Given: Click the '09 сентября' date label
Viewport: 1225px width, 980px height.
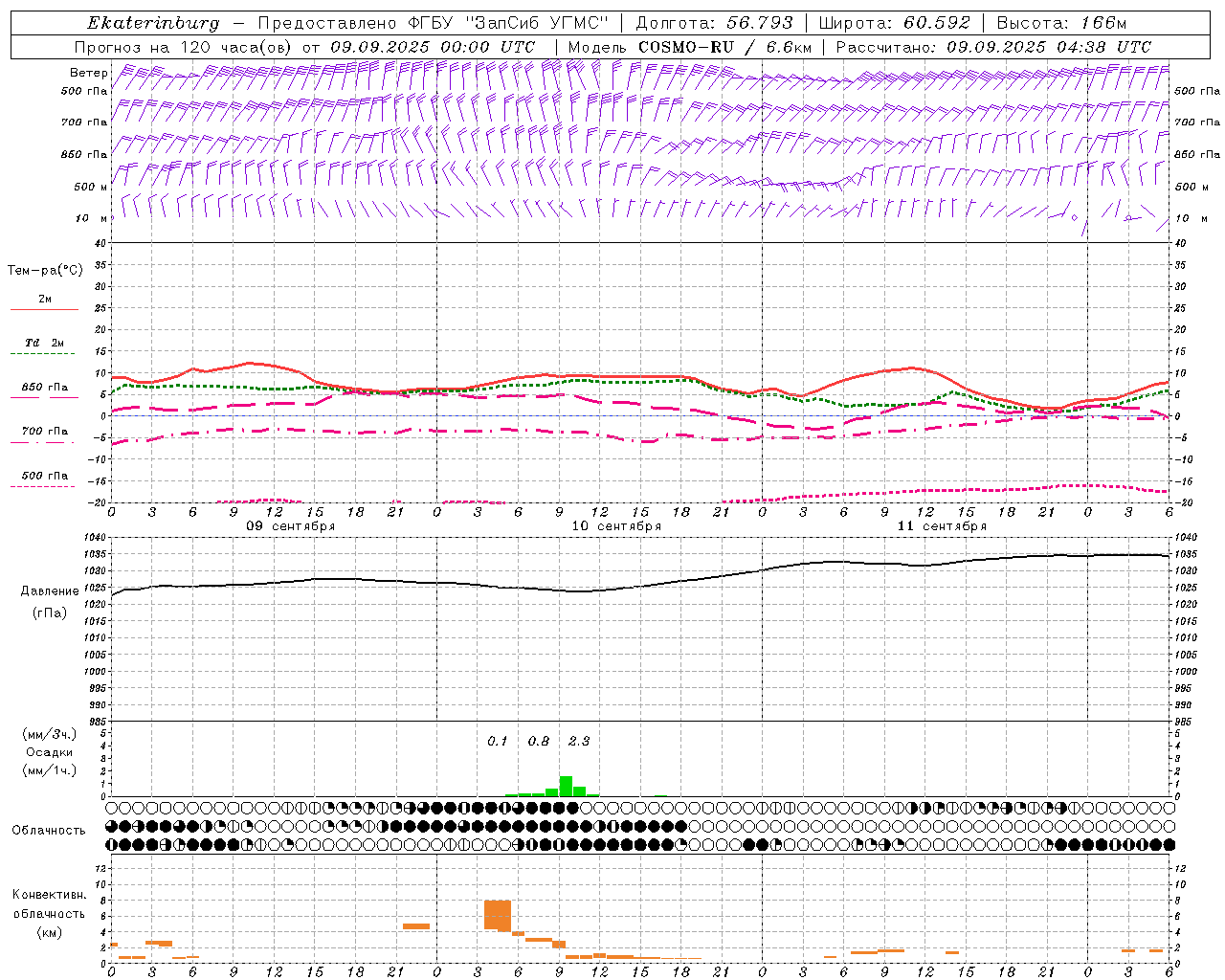Looking at the screenshot, I should pyautogui.click(x=291, y=526).
